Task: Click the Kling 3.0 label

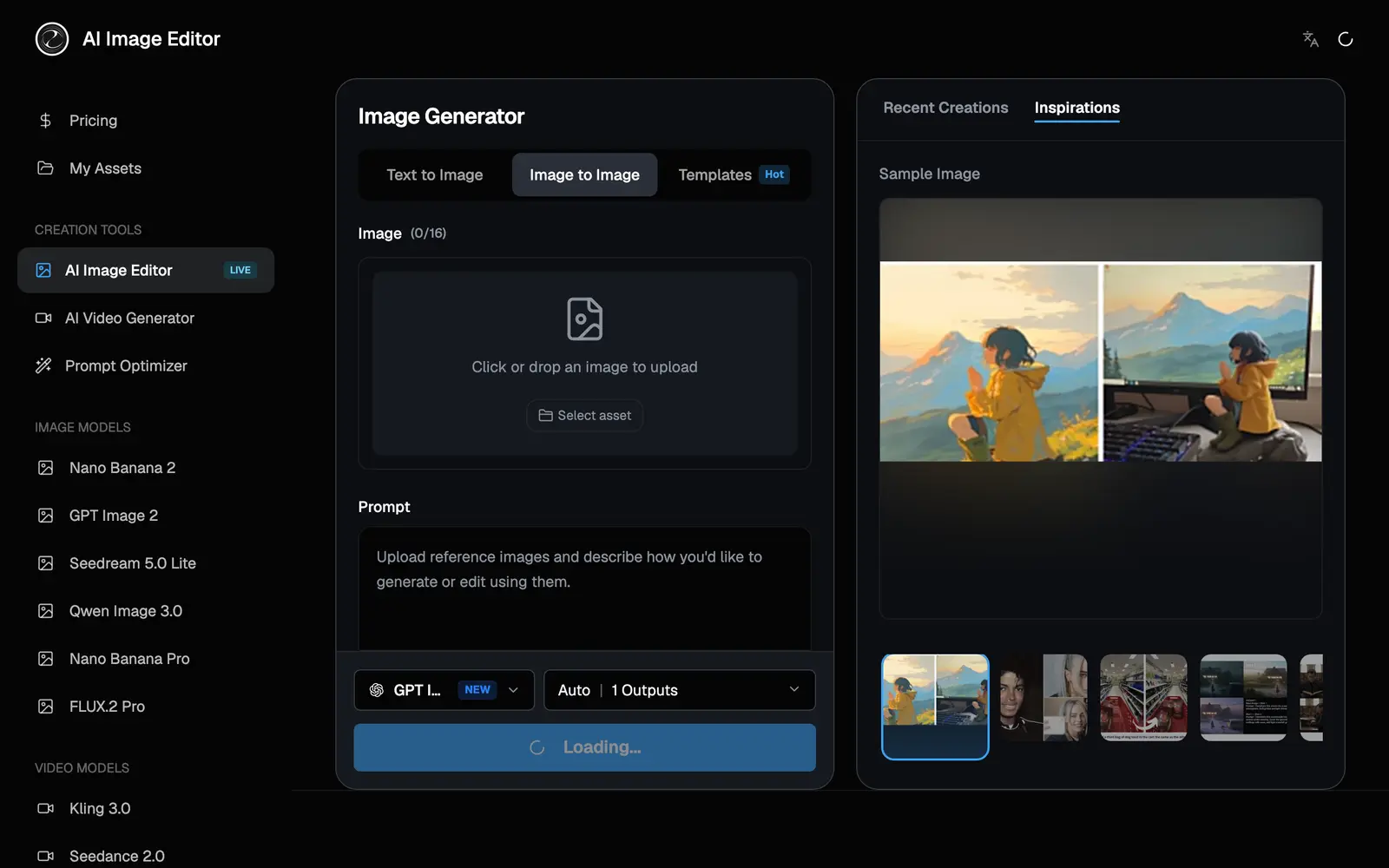Action: (x=100, y=808)
